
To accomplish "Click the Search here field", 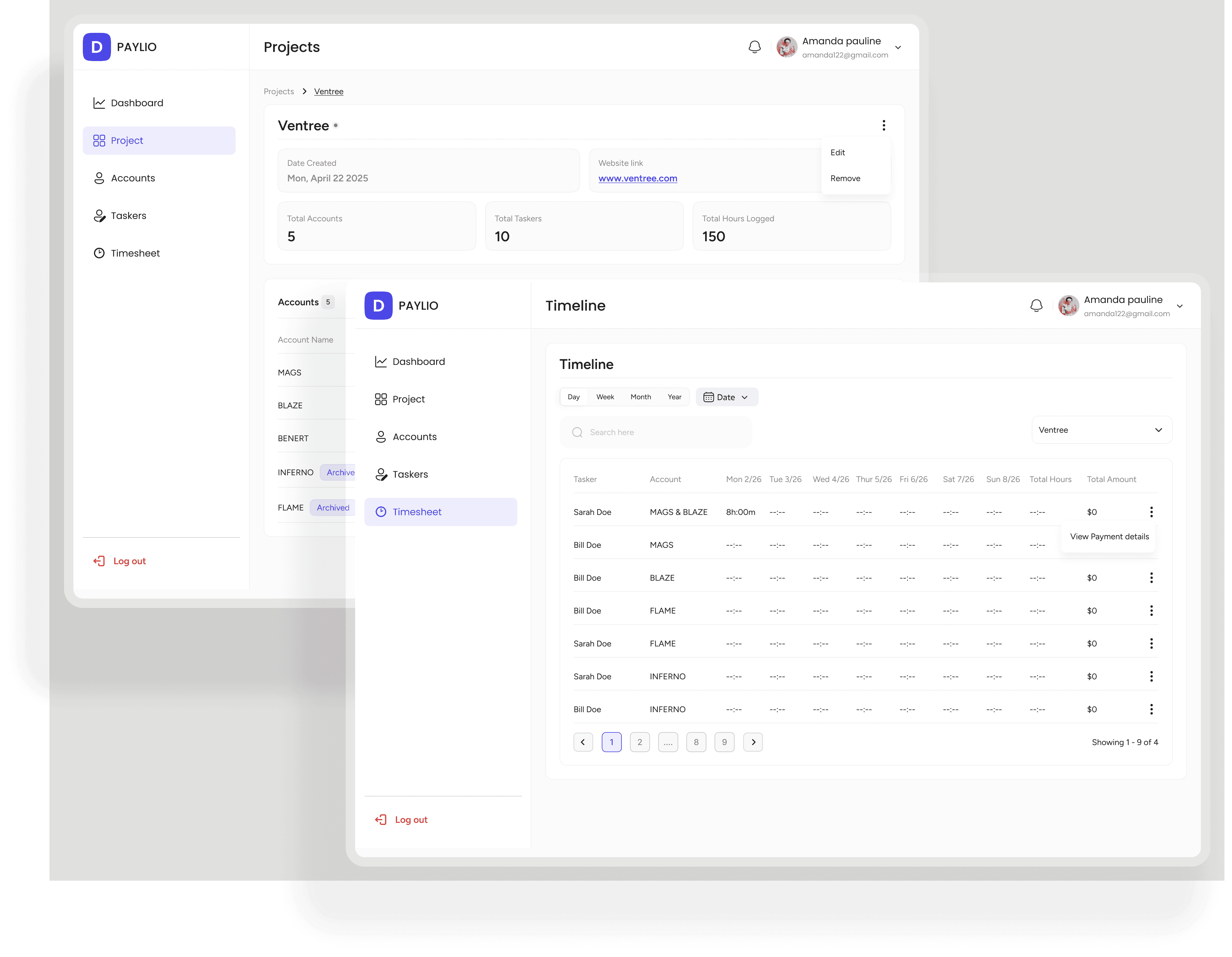I will pyautogui.click(x=655, y=432).
